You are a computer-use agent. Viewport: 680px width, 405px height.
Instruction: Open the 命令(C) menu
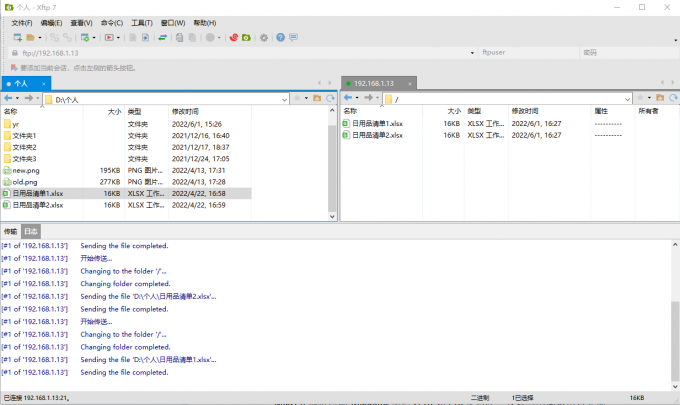click(x=112, y=23)
